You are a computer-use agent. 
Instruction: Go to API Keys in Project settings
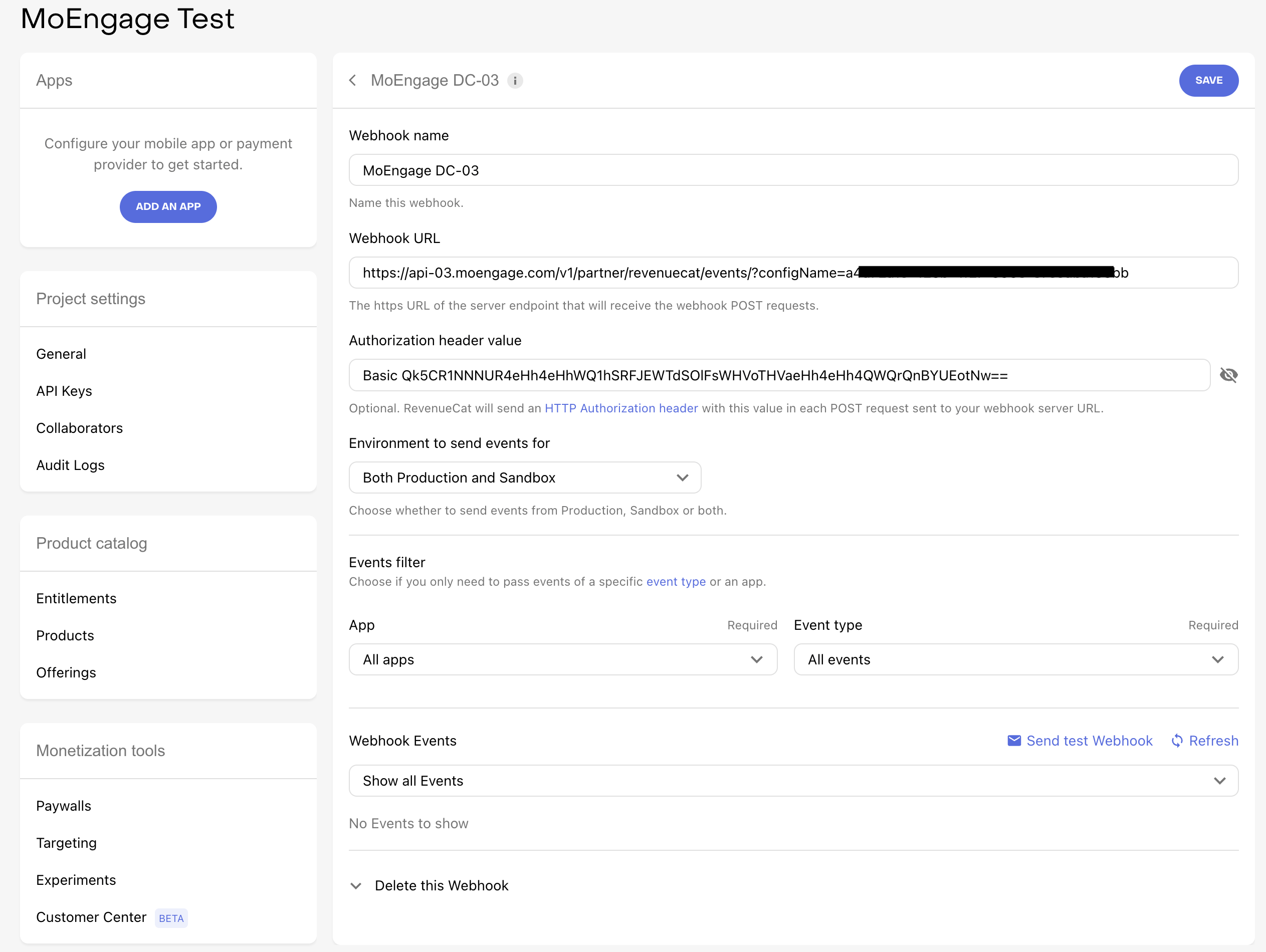tap(64, 391)
